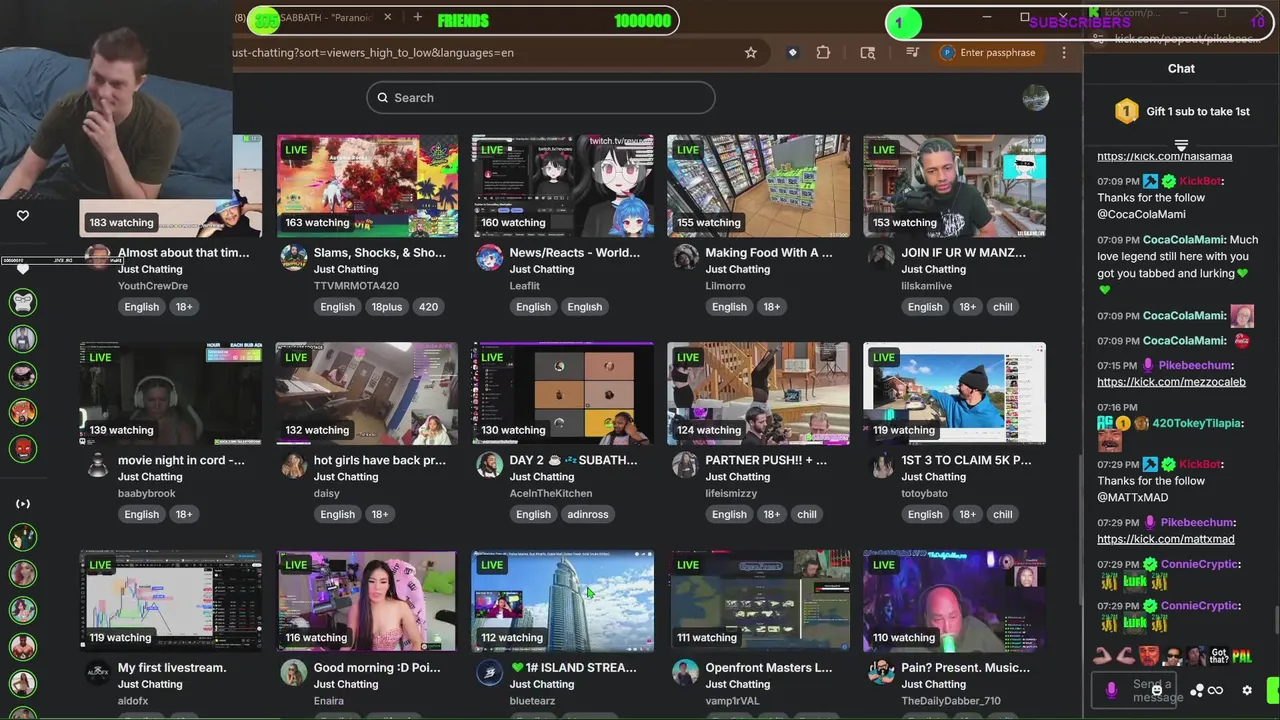Select the 18+ tag under YouthCrewDre
Image resolution: width=1280 pixels, height=720 pixels.
click(184, 307)
